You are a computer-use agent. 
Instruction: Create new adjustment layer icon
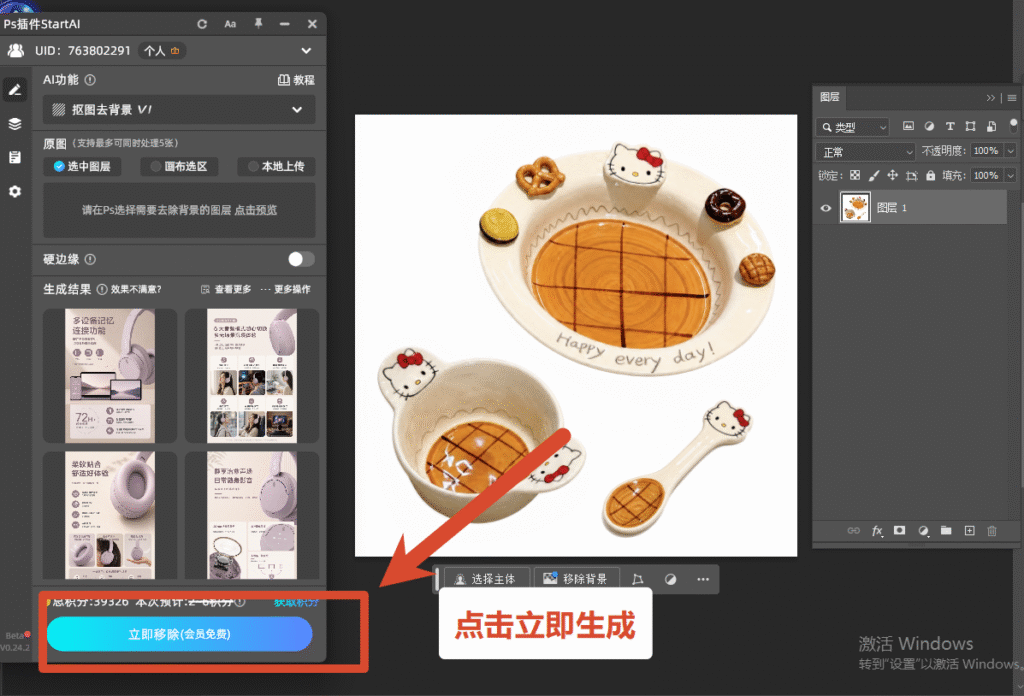click(x=923, y=531)
